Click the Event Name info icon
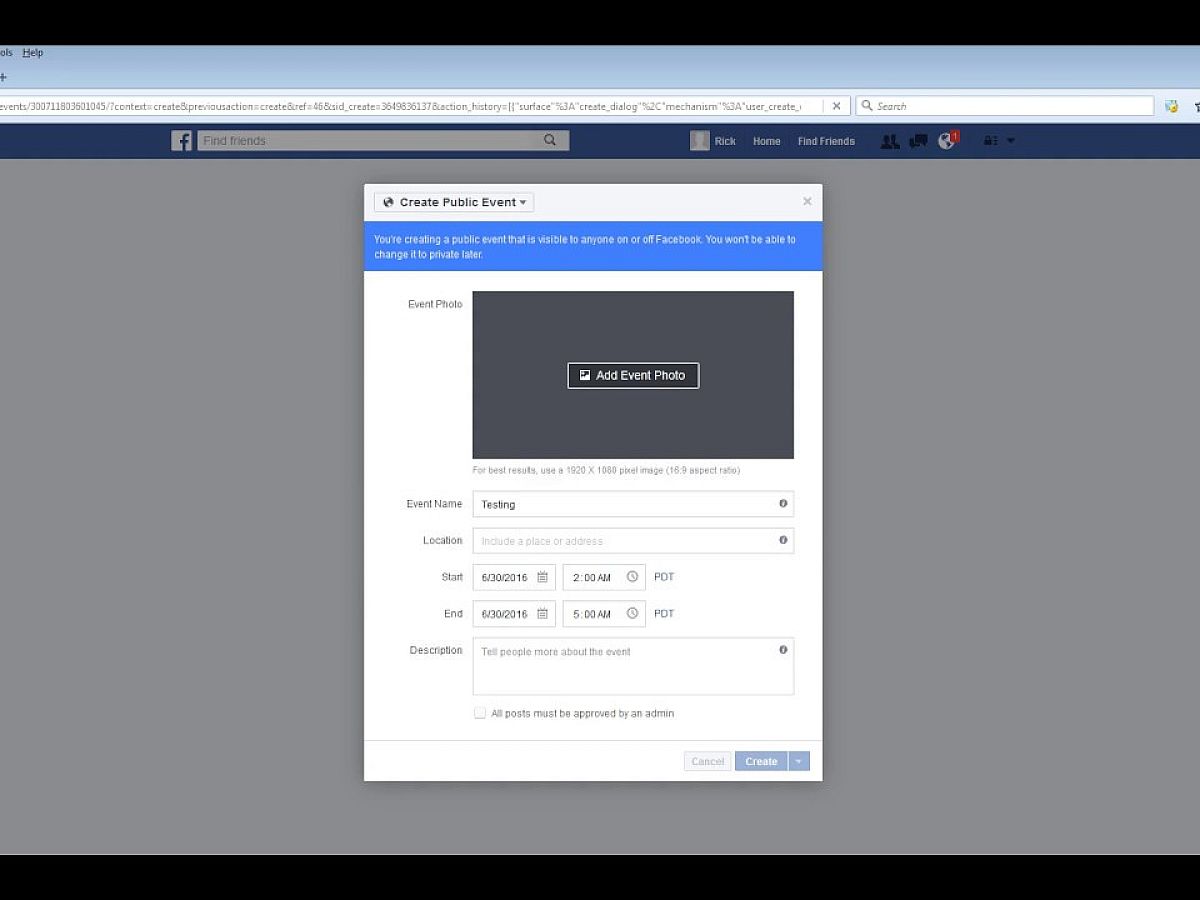This screenshot has width=1200, height=900. [x=783, y=504]
